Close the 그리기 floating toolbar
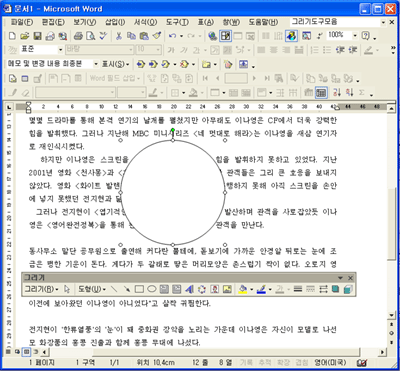400x371 pixels. click(350, 278)
